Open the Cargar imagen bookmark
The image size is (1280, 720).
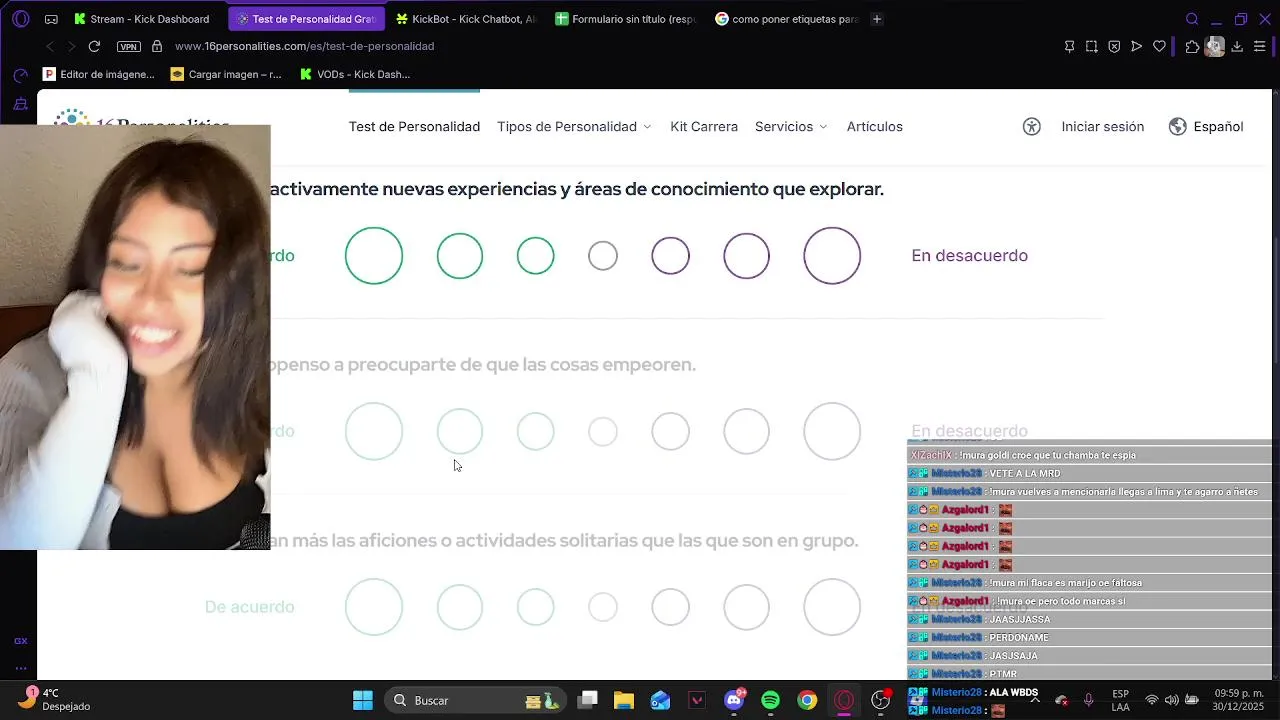pos(227,74)
